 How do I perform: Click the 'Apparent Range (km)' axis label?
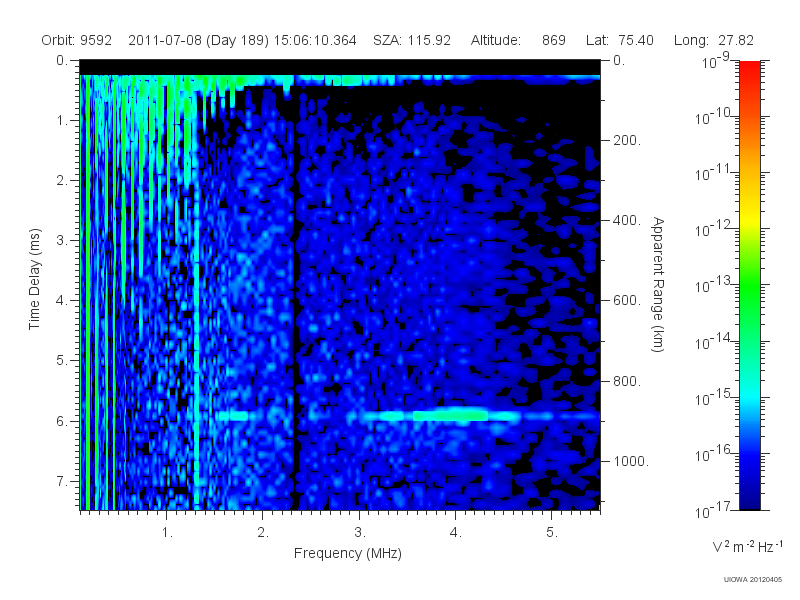point(658,284)
